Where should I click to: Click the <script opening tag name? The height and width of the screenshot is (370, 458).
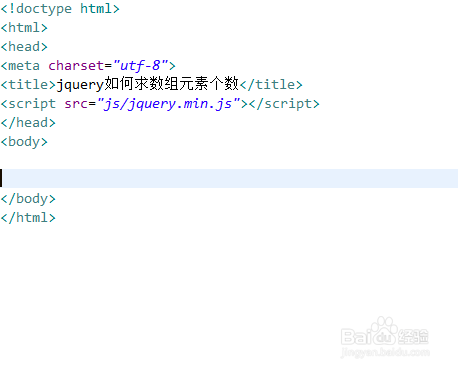[x=28, y=104]
